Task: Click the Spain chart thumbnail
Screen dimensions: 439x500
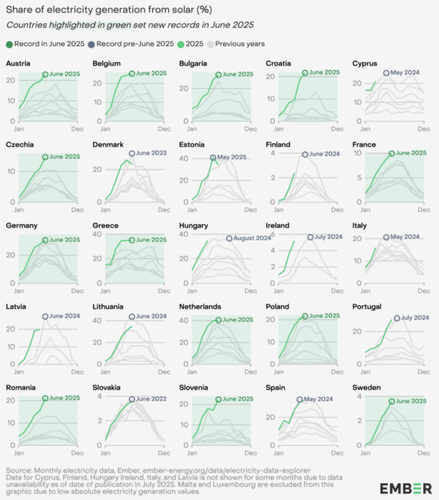Action: [x=302, y=420]
